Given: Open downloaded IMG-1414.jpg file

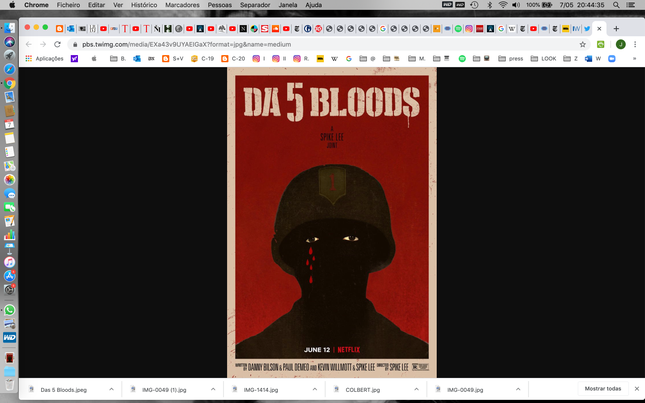Looking at the screenshot, I should [x=260, y=390].
